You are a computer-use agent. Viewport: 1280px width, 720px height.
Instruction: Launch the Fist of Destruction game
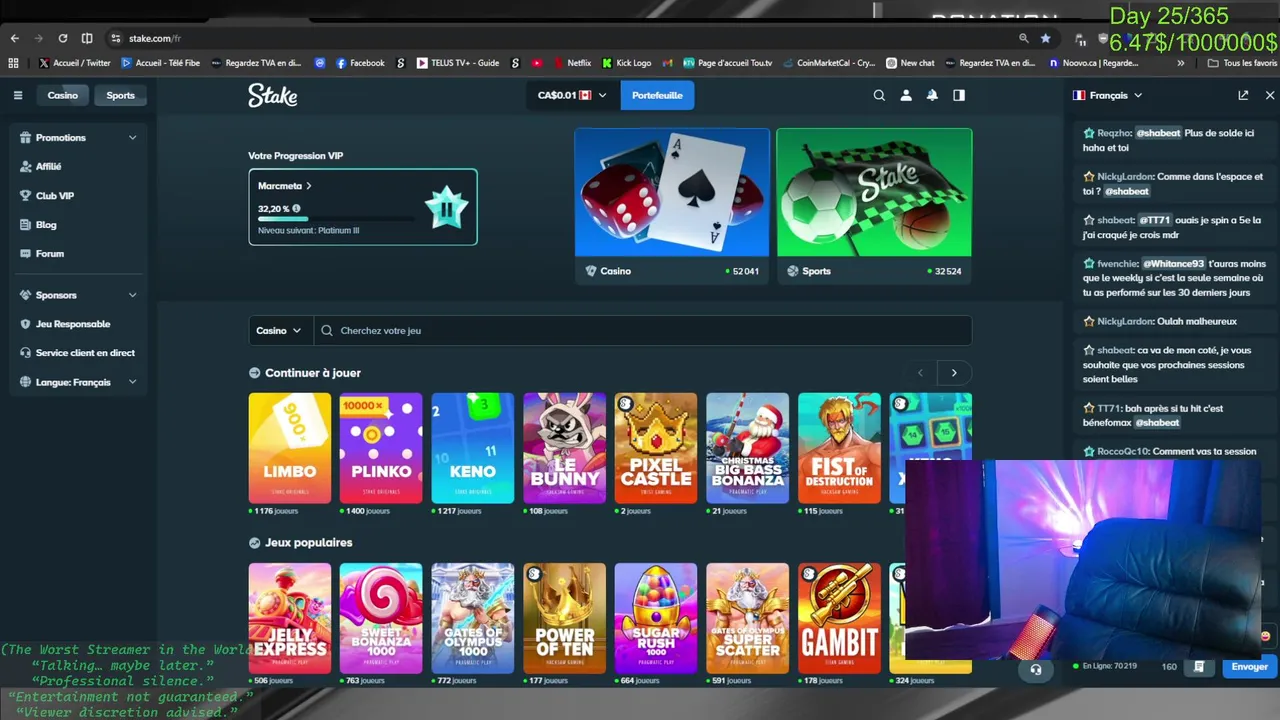[x=840, y=448]
